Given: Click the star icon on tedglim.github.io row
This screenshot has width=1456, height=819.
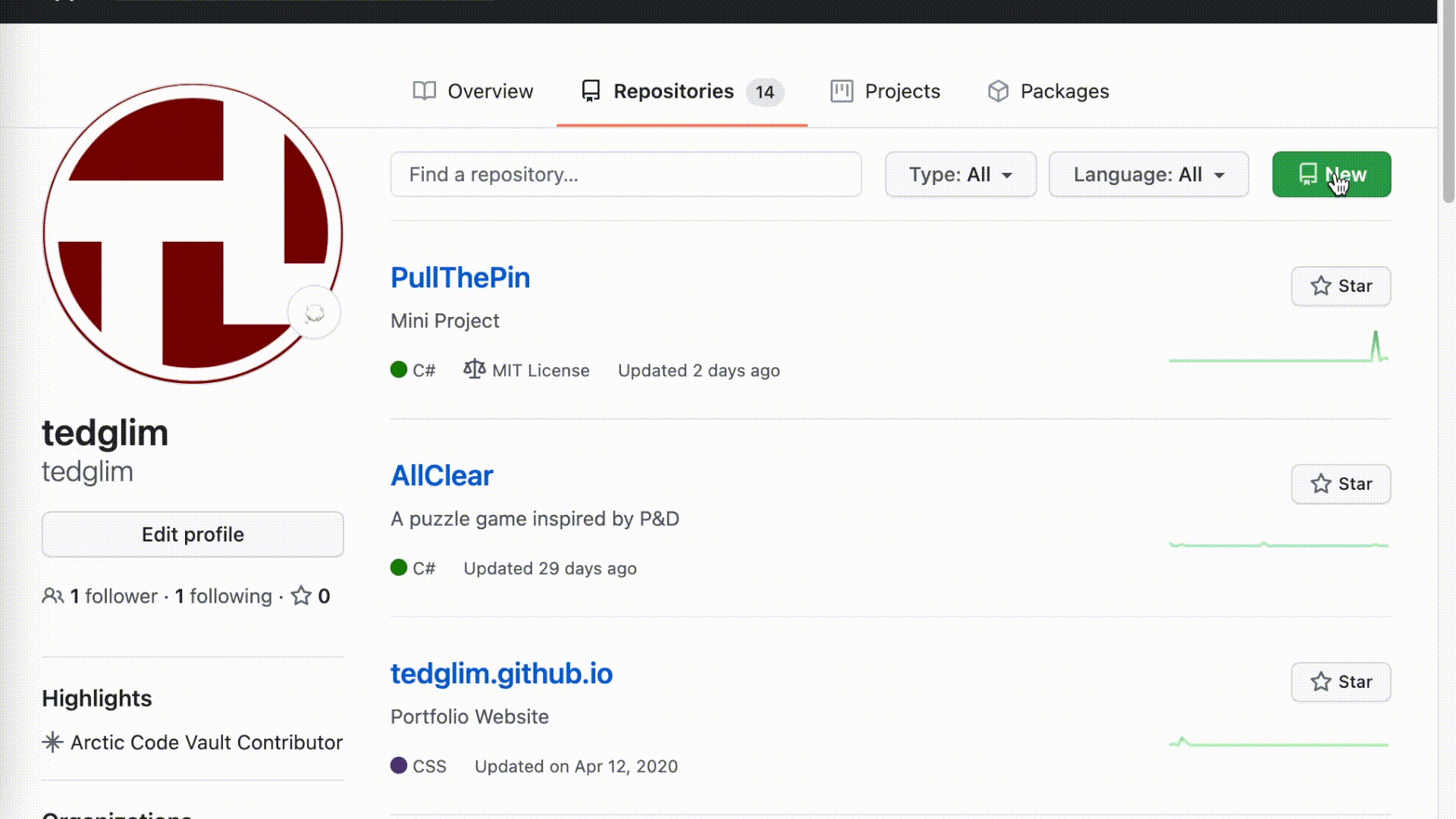Looking at the screenshot, I should point(1321,682).
